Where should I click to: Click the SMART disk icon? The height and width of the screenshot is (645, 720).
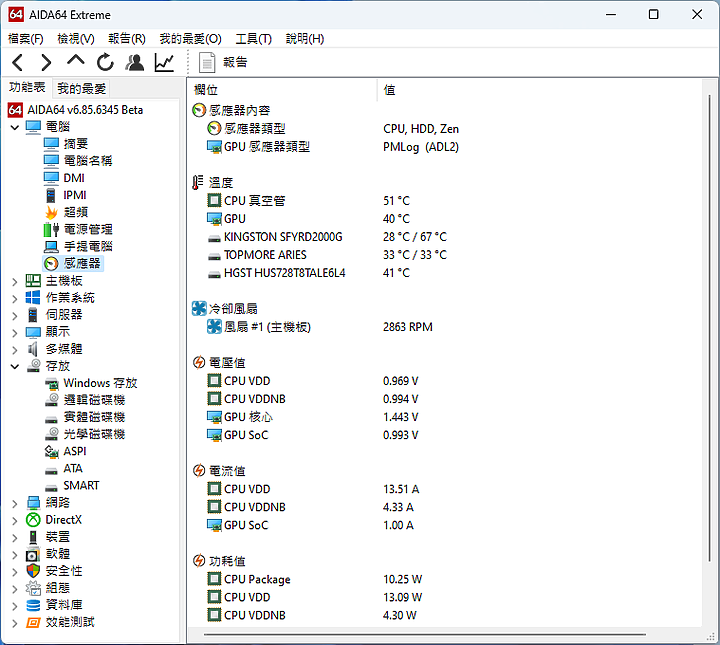point(51,487)
